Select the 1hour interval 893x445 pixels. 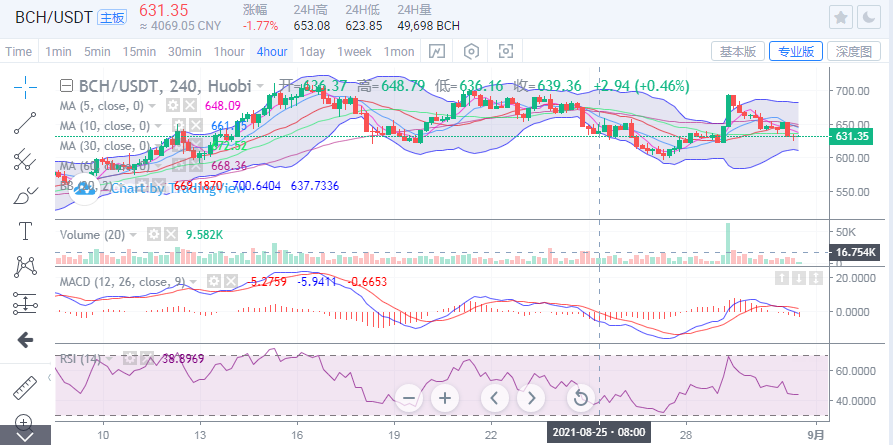(x=229, y=52)
